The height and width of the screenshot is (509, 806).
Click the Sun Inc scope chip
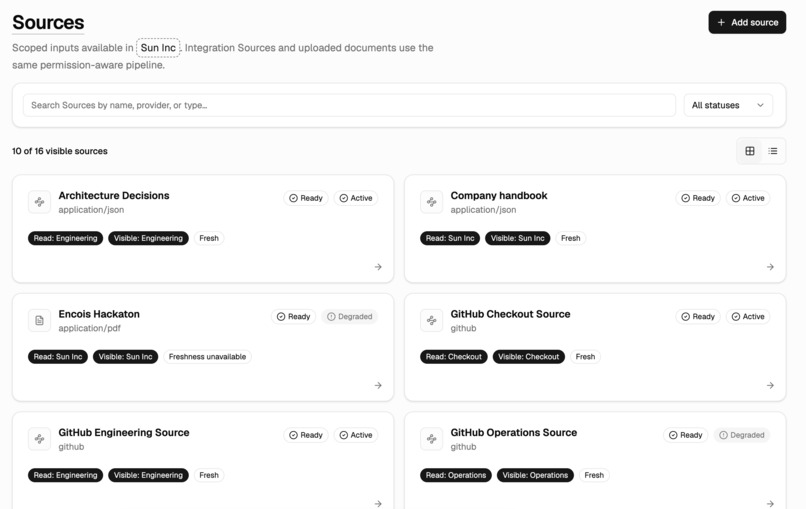(x=158, y=48)
